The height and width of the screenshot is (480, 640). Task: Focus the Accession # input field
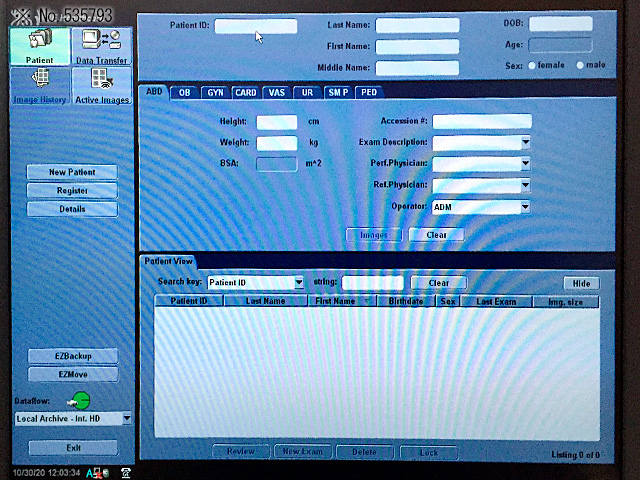tap(482, 121)
